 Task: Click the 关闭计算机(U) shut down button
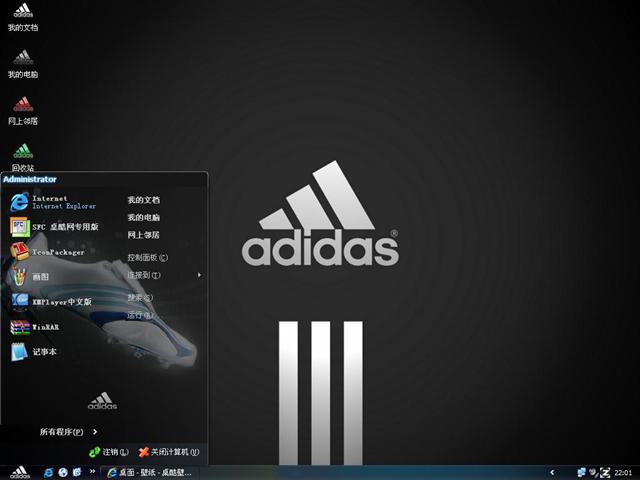click(x=169, y=452)
